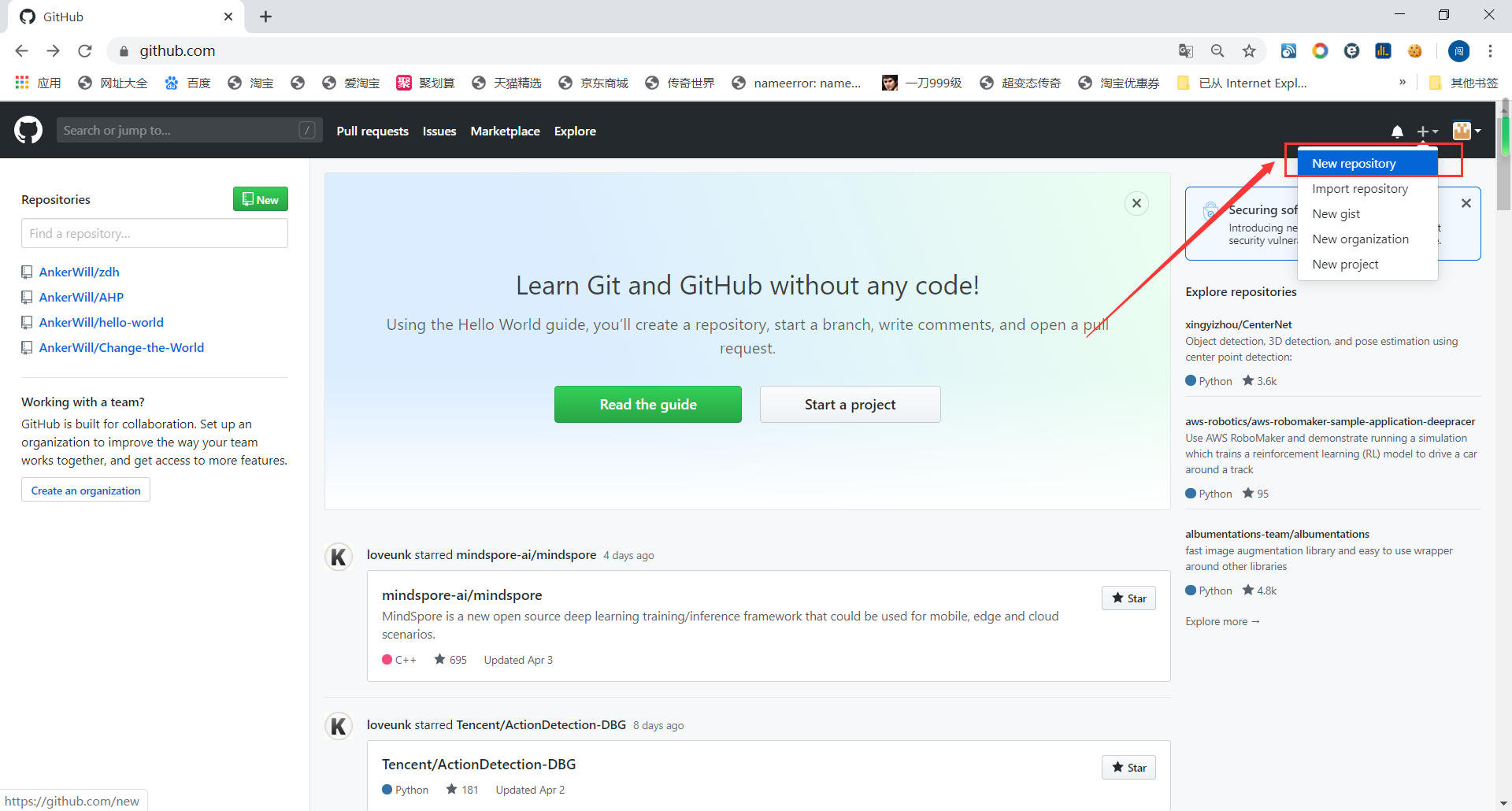Focus the Find a repository field
The height and width of the screenshot is (811, 1512).
[x=154, y=233]
